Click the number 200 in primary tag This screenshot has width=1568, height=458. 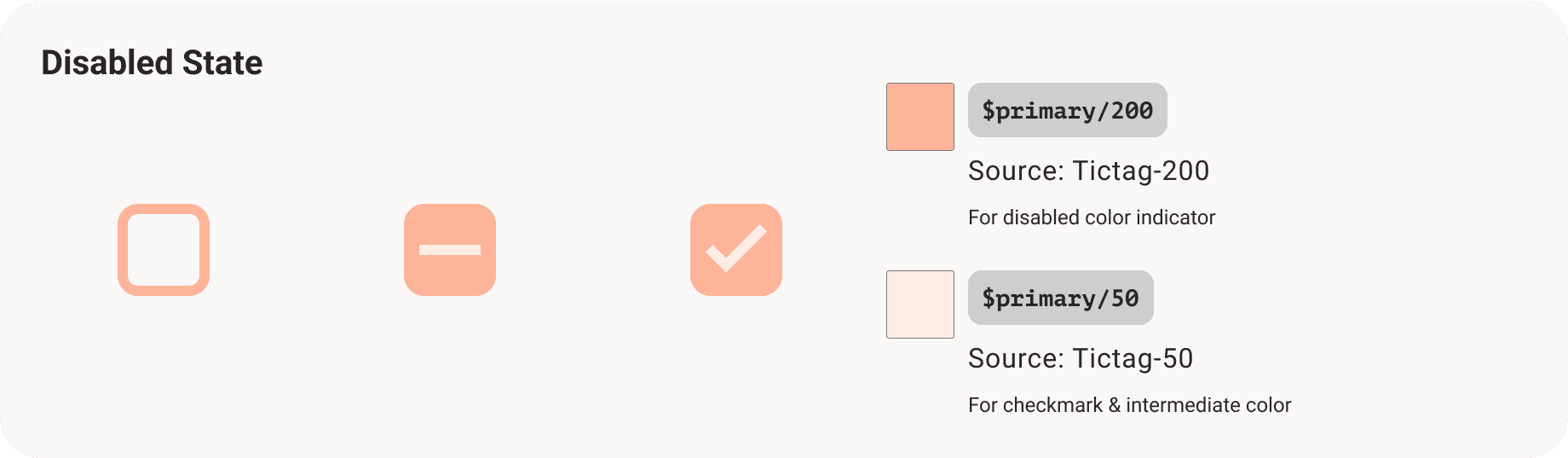point(1132,110)
